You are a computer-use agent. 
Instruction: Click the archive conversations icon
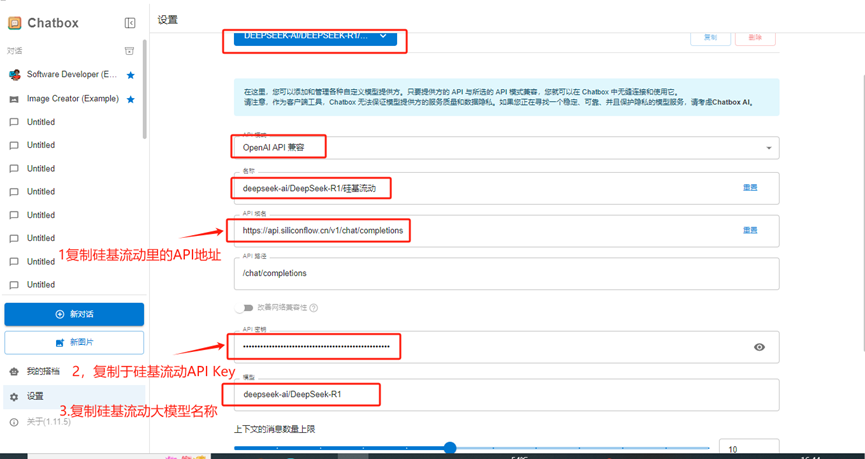click(129, 51)
